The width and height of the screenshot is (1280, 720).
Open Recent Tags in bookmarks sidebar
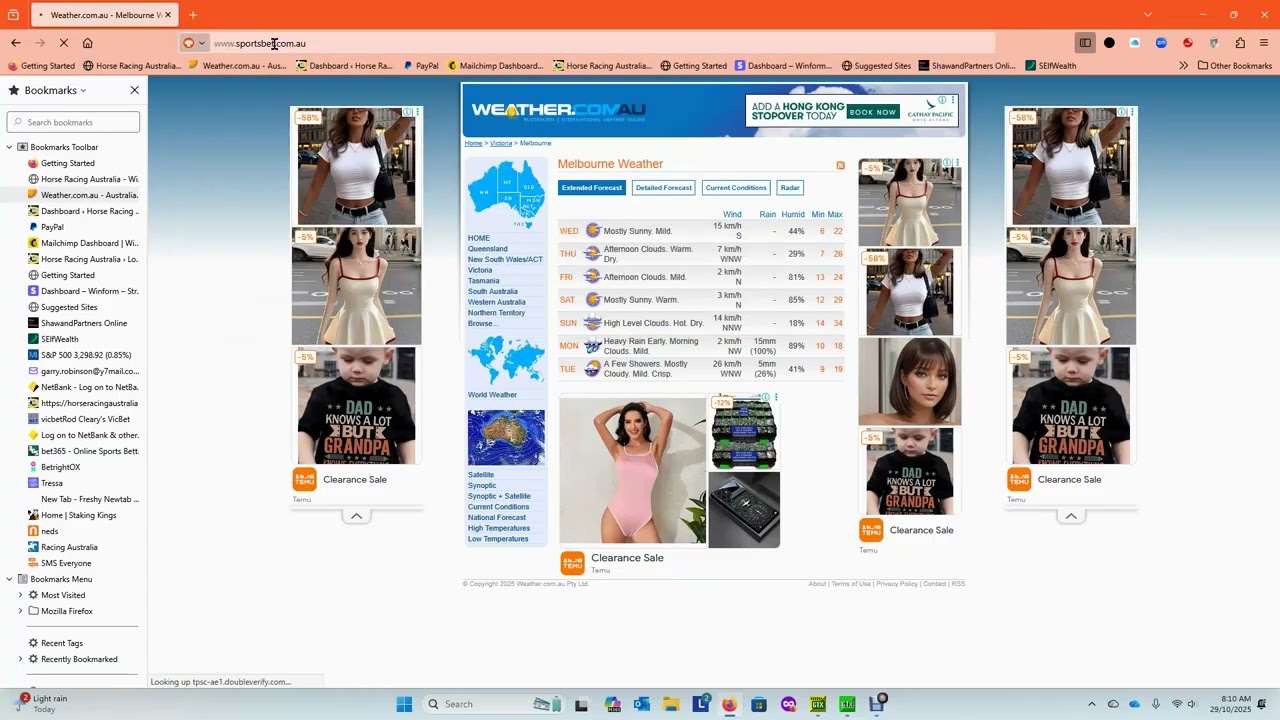[62, 643]
